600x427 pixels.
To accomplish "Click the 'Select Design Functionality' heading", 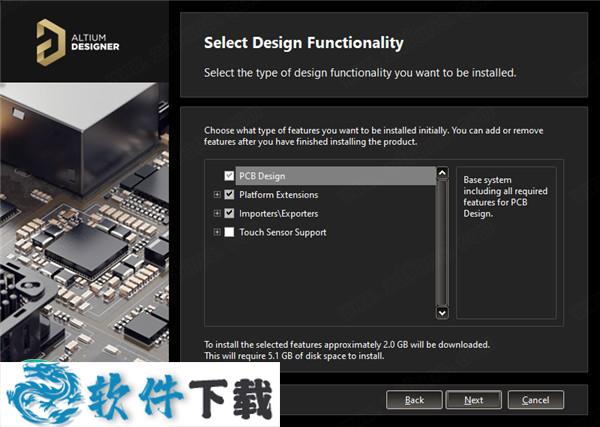I will point(303,43).
